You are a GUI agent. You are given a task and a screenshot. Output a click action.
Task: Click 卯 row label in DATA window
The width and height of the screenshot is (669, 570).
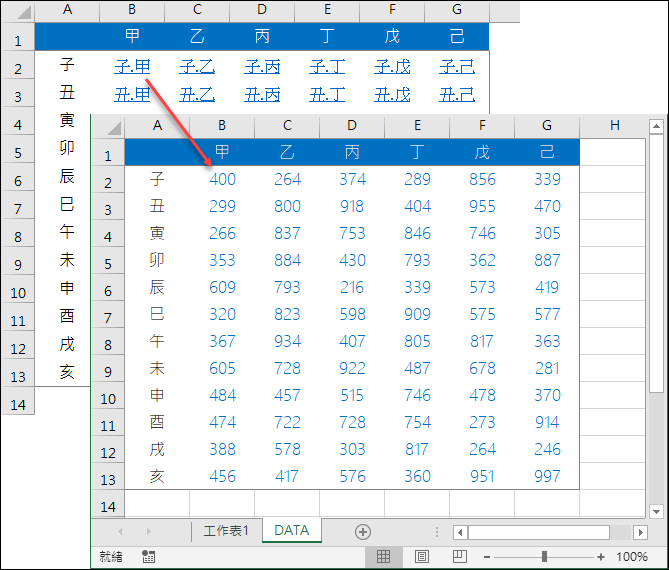pyautogui.click(x=157, y=260)
